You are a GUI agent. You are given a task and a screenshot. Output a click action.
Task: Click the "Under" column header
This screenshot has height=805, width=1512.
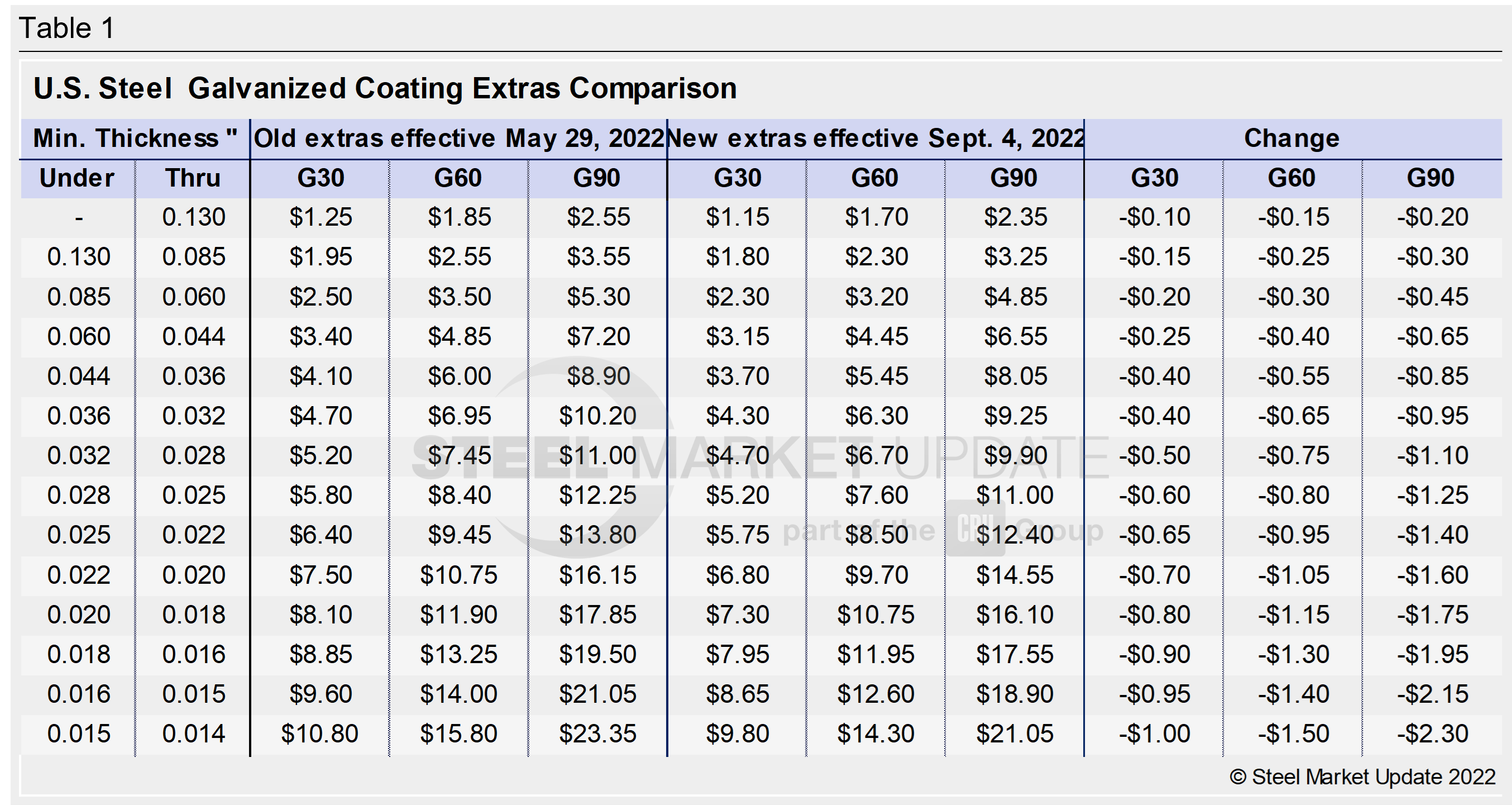77,178
